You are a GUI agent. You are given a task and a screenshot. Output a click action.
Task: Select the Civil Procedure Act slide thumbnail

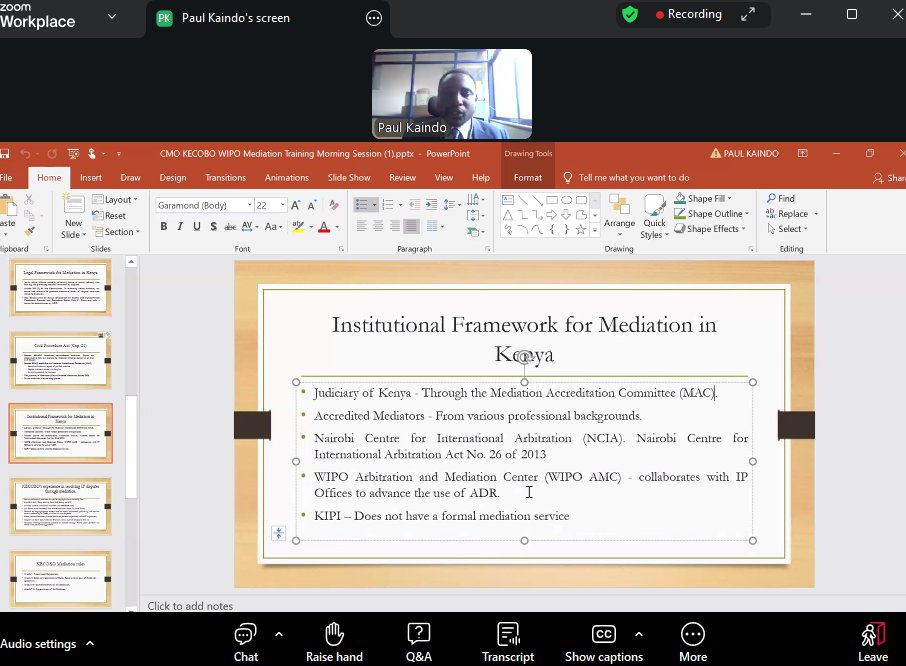coord(61,360)
